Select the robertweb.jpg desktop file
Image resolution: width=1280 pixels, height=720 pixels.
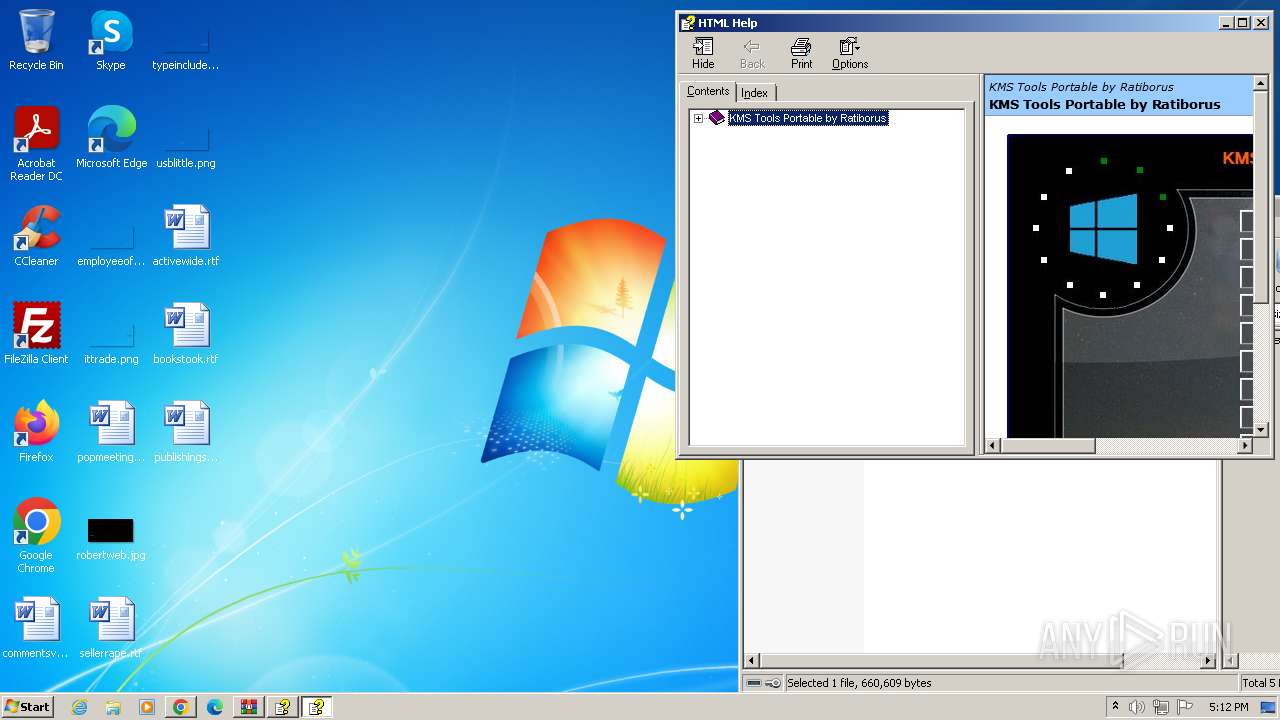[111, 538]
